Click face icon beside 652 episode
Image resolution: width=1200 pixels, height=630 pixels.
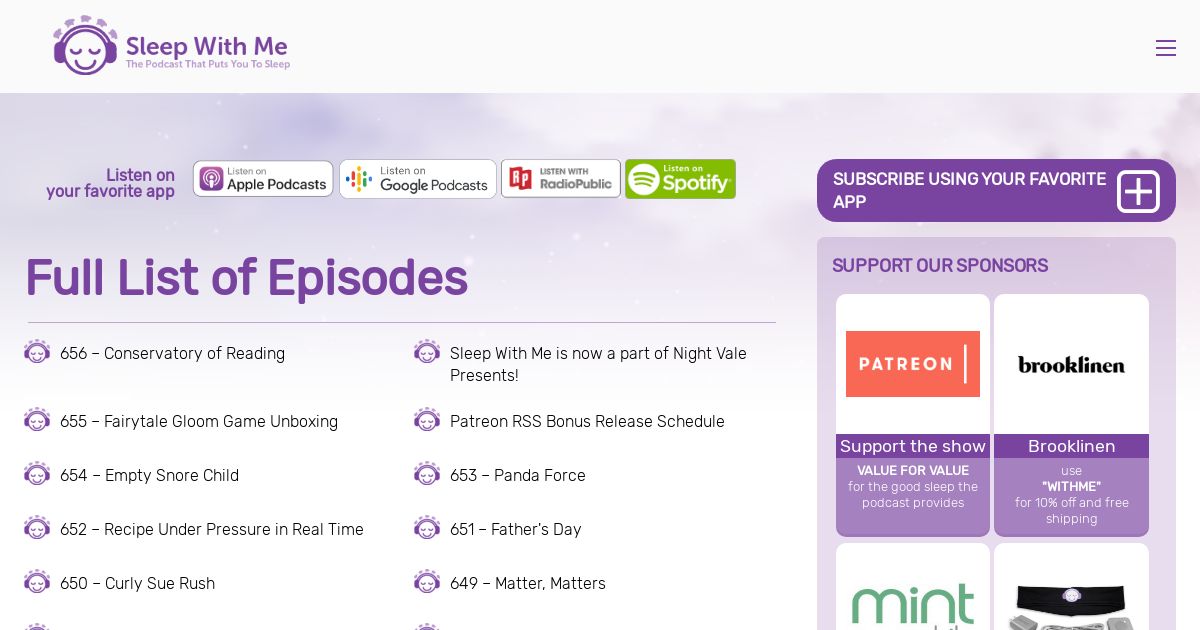[x=37, y=528]
